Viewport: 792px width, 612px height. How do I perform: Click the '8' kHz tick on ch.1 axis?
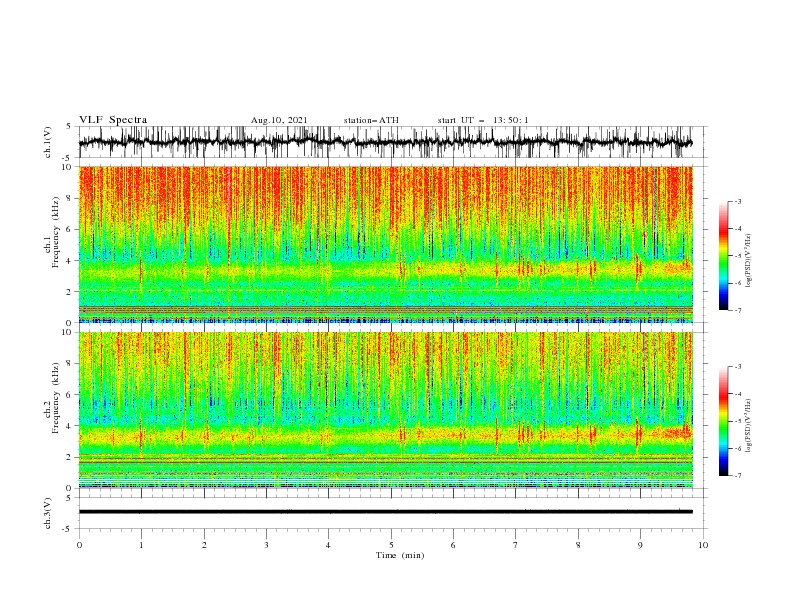tap(70, 198)
